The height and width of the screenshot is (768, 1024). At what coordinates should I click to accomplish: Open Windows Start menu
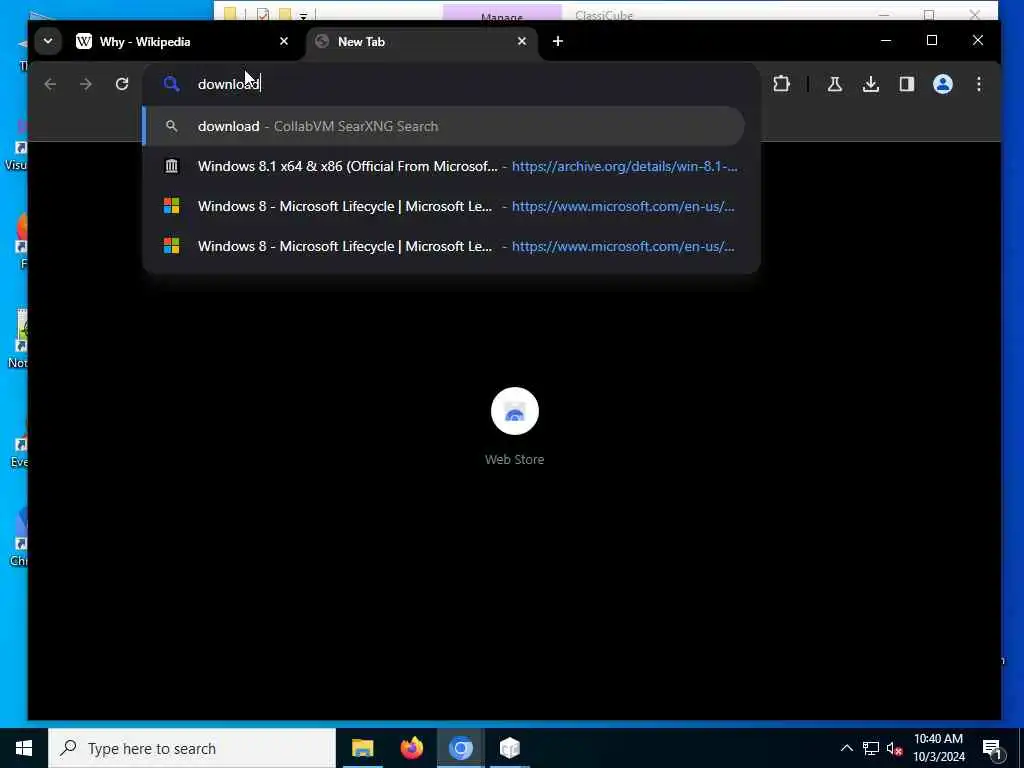[x=24, y=748]
